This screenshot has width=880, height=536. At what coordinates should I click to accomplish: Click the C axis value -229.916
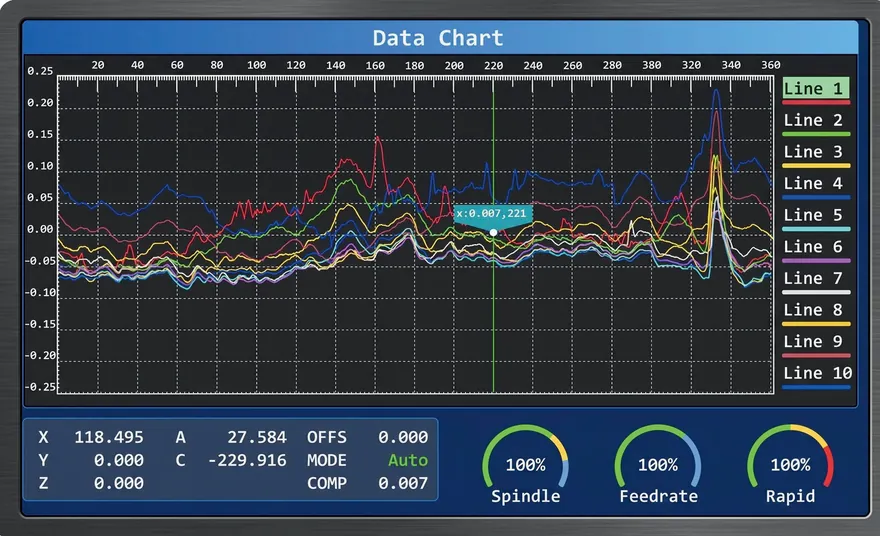pos(247,460)
